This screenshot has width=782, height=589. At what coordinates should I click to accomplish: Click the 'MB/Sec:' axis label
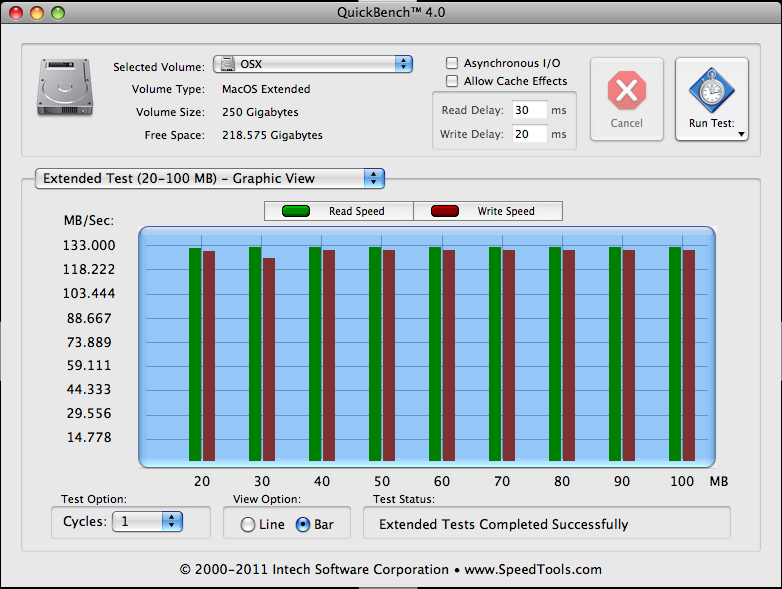89,221
